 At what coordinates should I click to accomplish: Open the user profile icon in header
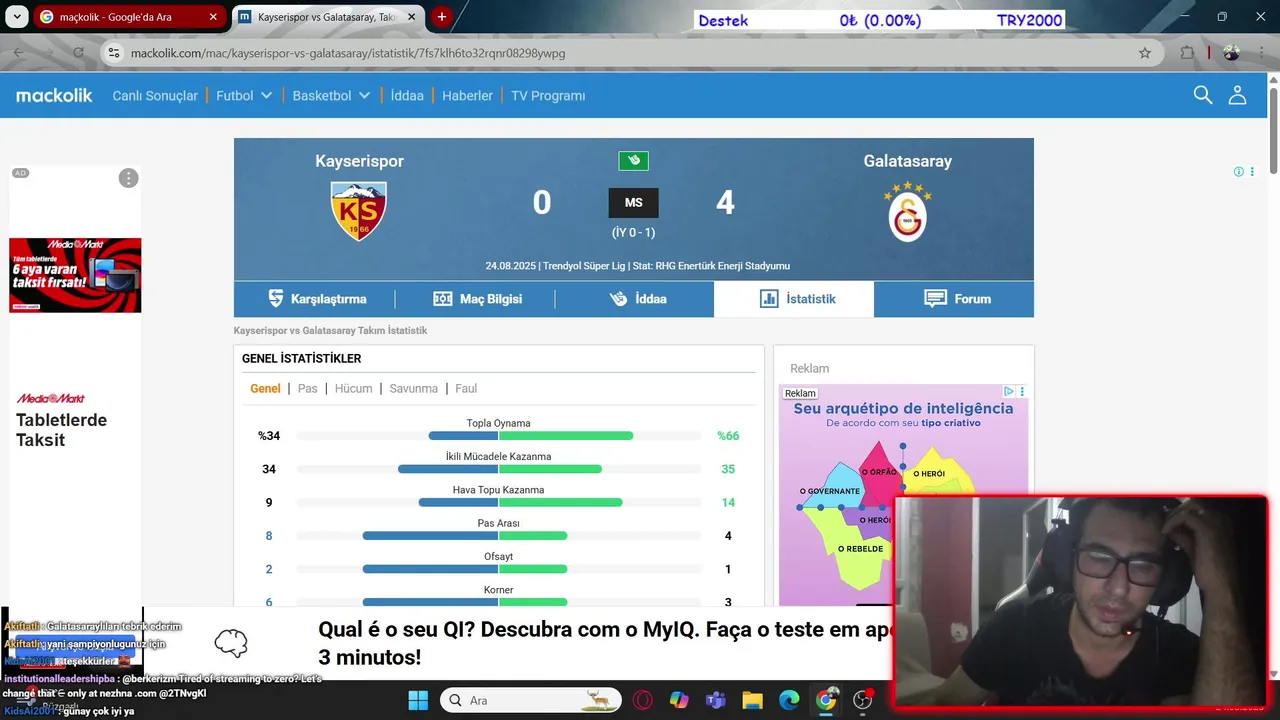click(1237, 95)
